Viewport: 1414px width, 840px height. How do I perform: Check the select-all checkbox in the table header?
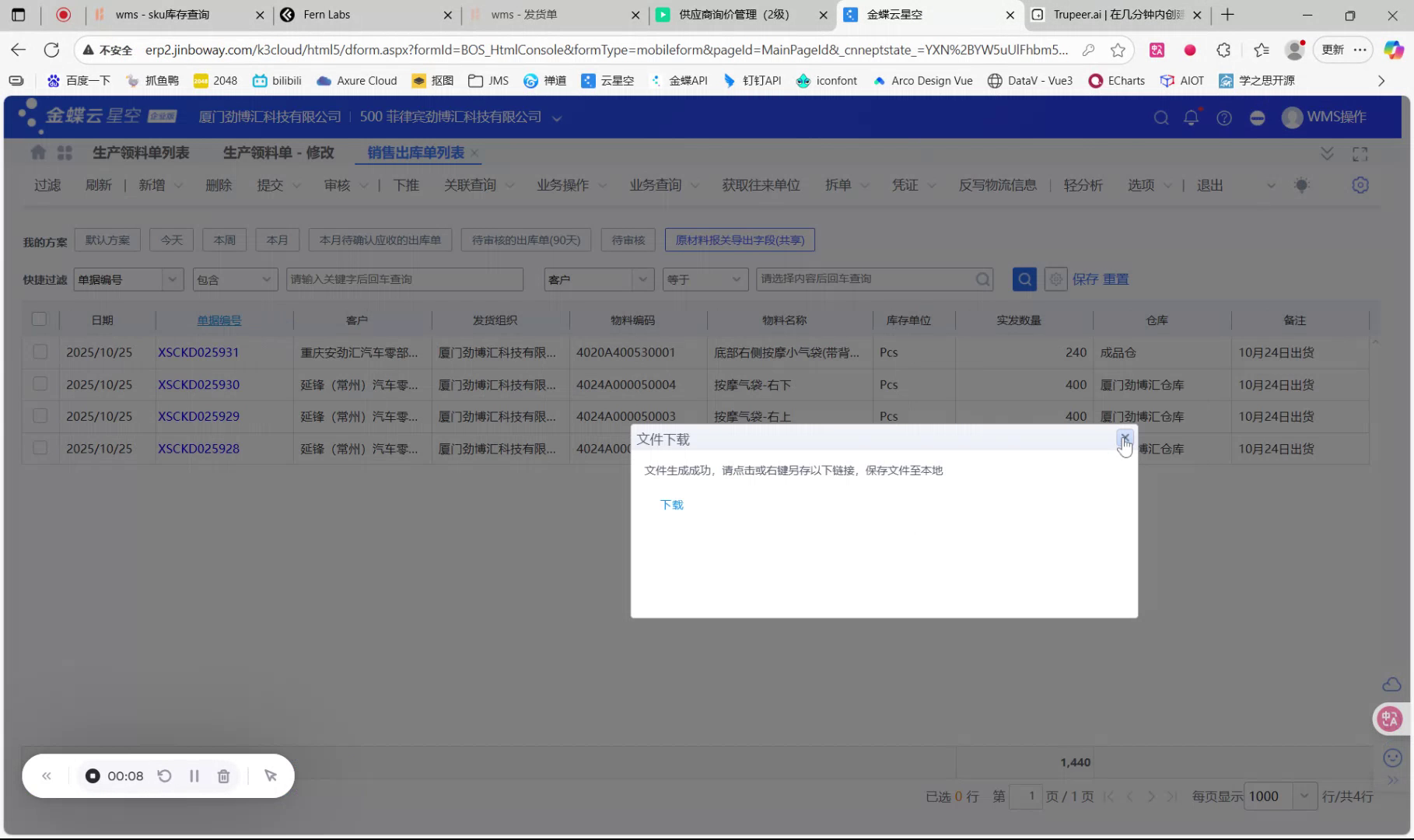coord(40,319)
